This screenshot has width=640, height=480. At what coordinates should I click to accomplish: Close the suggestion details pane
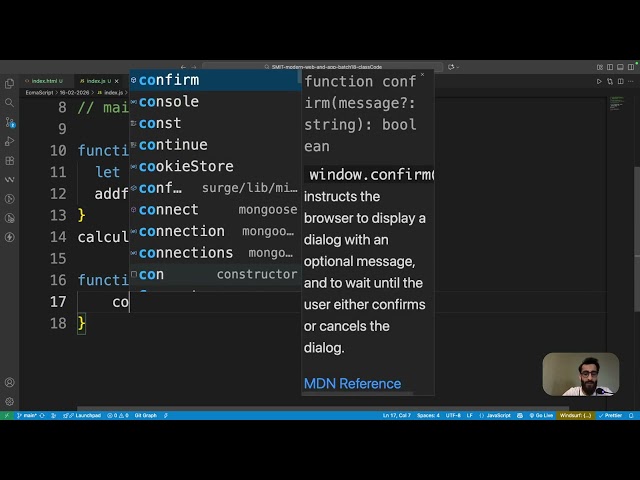tap(422, 75)
